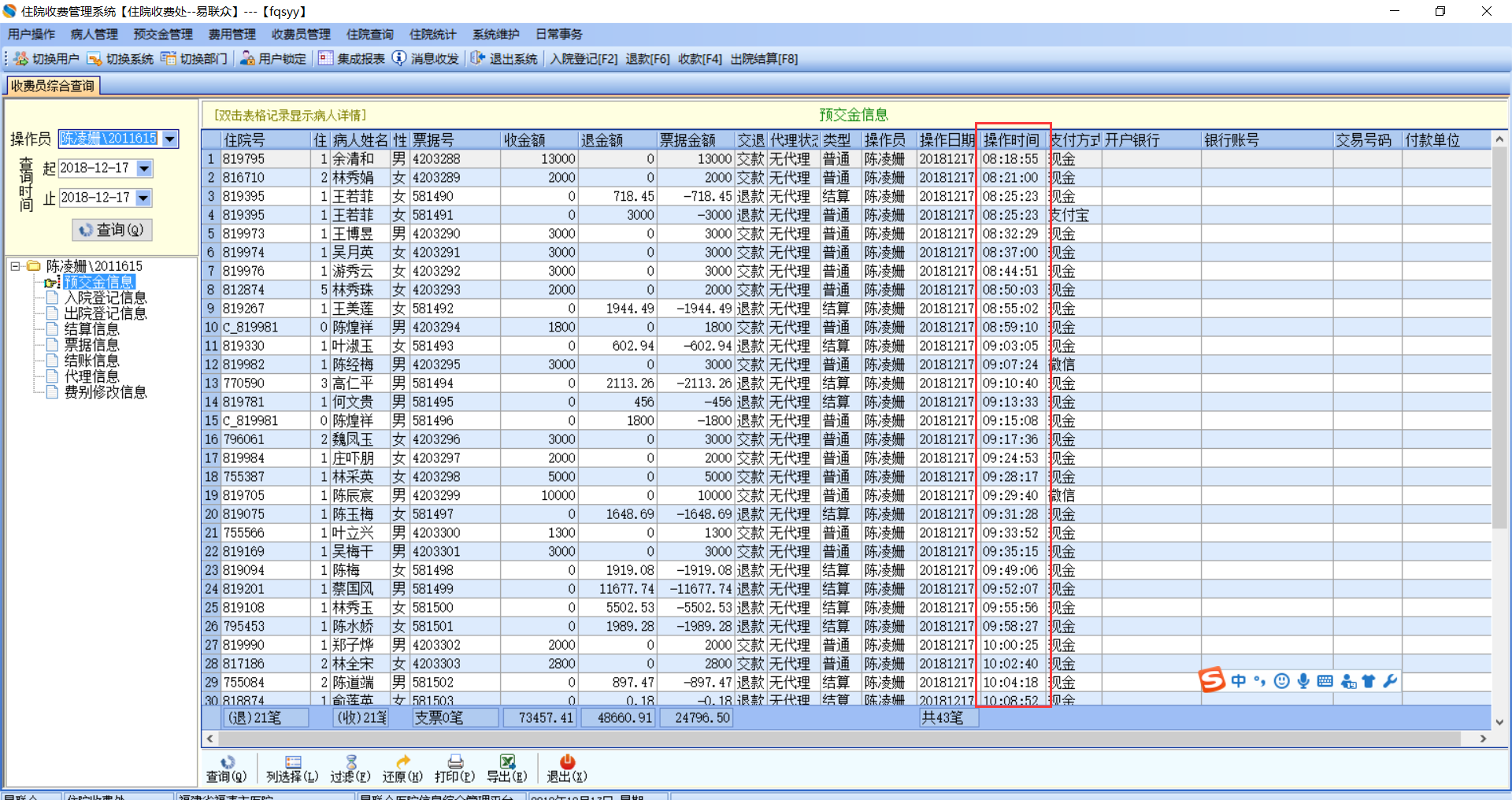Expand the start date 起 dropdown
The width and height of the screenshot is (1512, 800).
point(144,169)
